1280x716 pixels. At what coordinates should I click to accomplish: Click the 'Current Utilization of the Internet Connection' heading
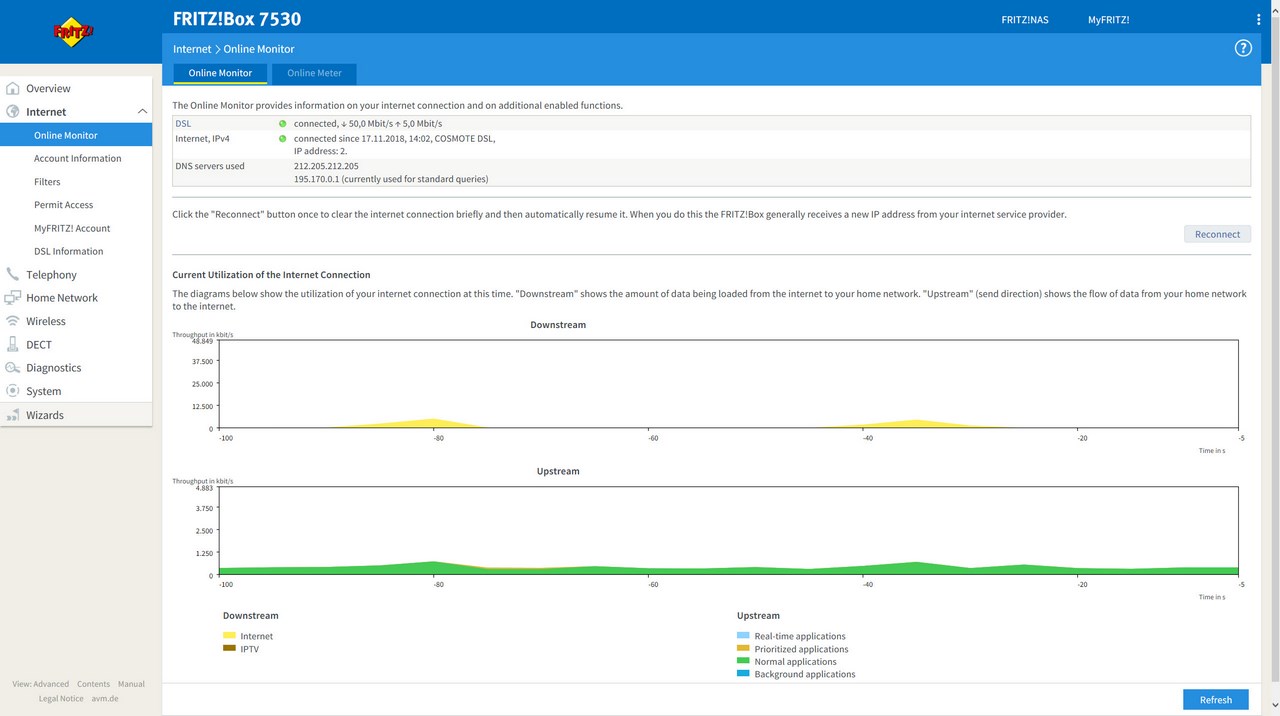click(271, 275)
